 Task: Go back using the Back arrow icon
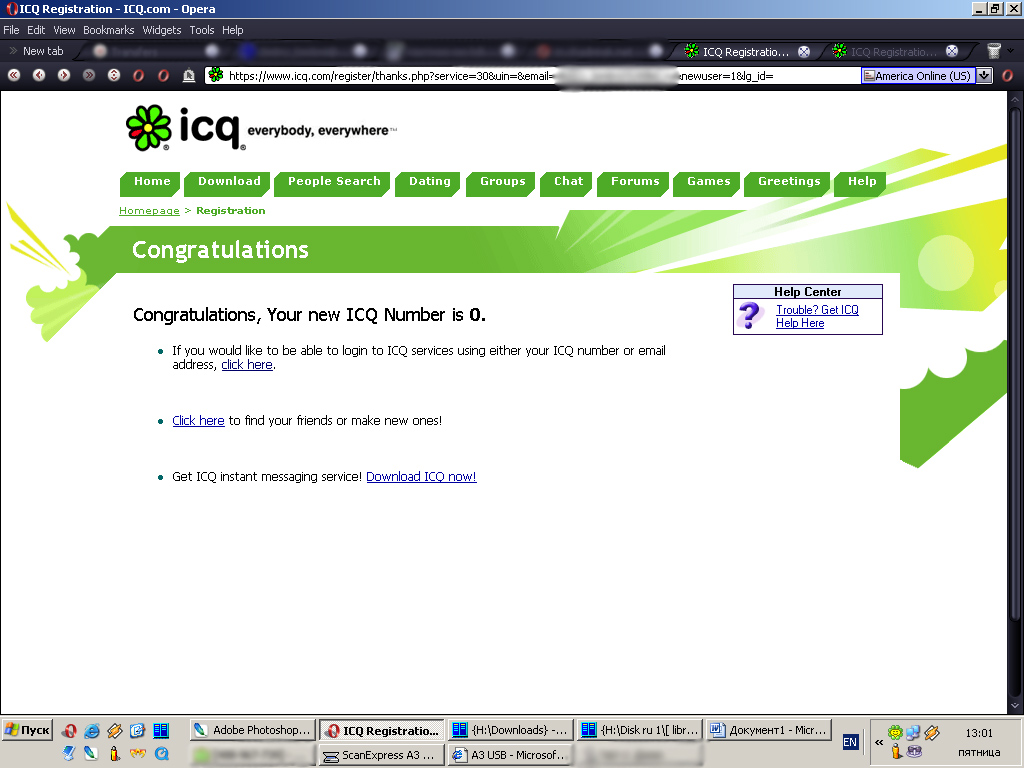(x=39, y=75)
